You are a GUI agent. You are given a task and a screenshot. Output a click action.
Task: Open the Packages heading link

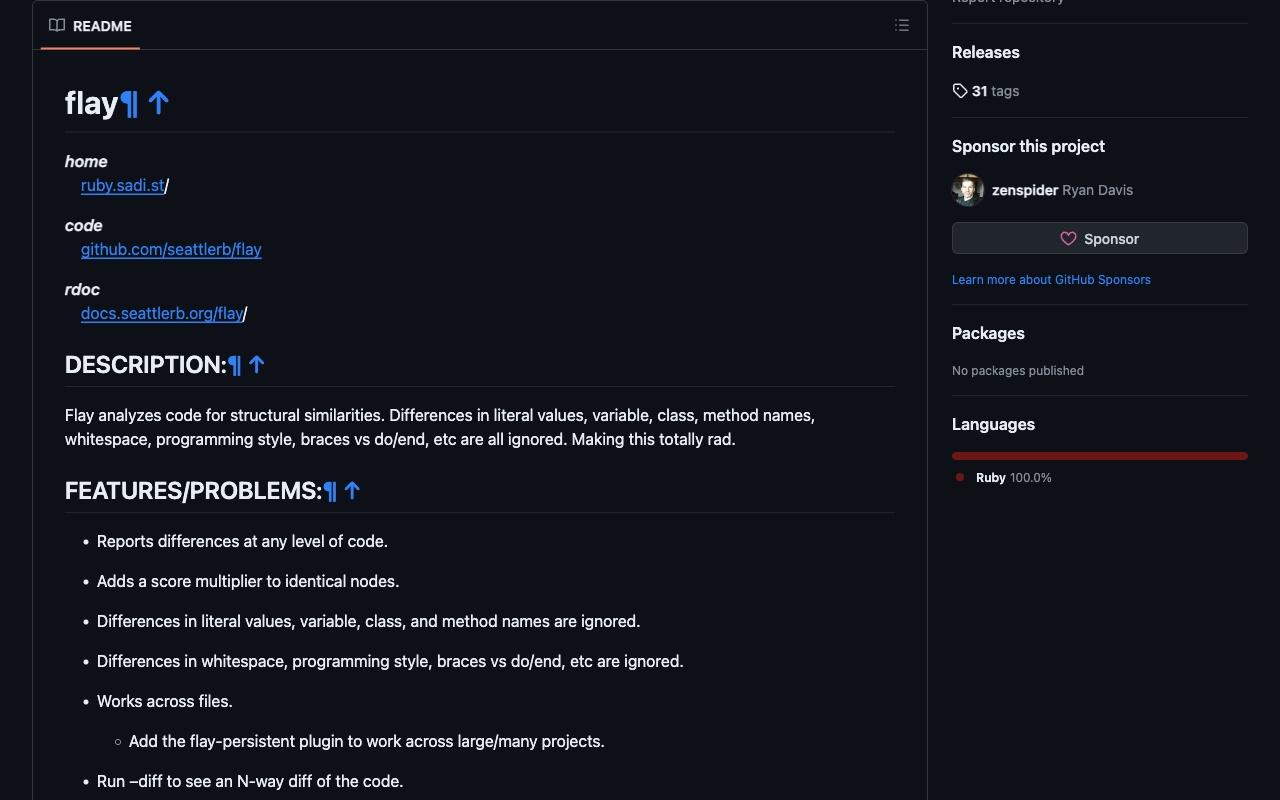[988, 333]
